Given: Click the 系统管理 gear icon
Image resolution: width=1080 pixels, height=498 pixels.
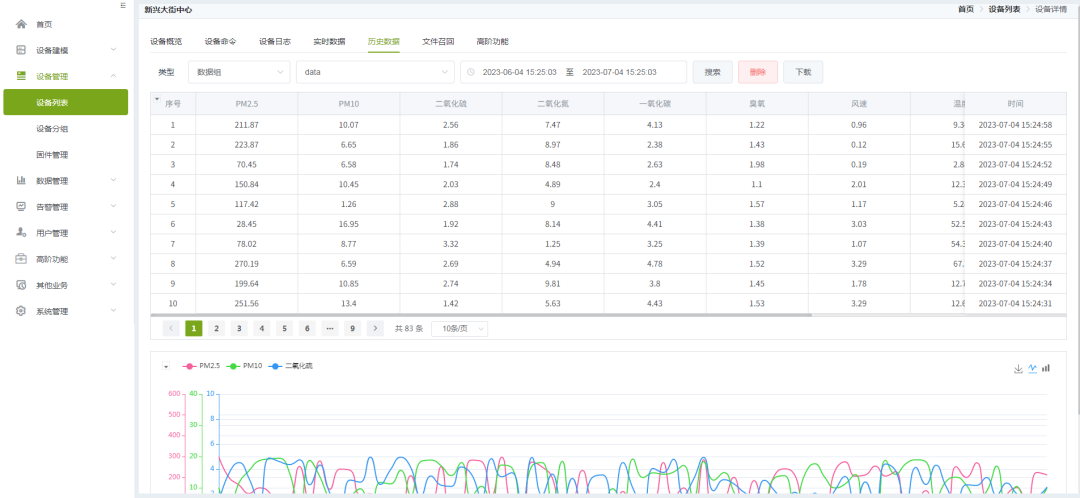Looking at the screenshot, I should tap(21, 311).
